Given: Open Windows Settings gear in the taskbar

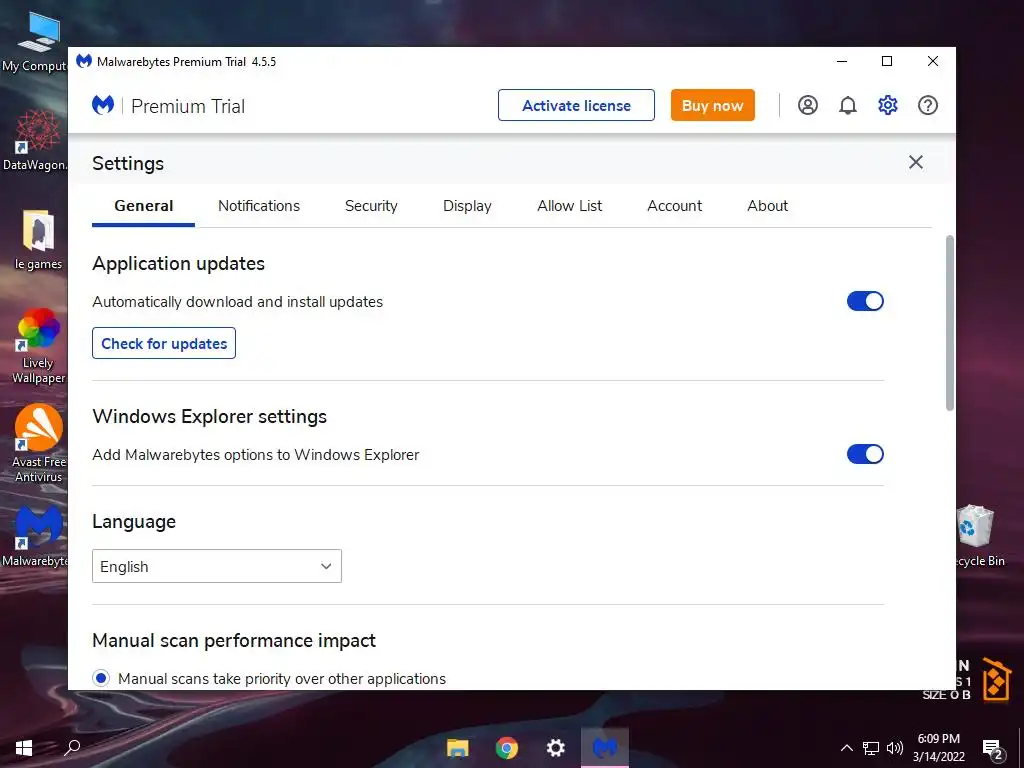Looking at the screenshot, I should 555,748.
